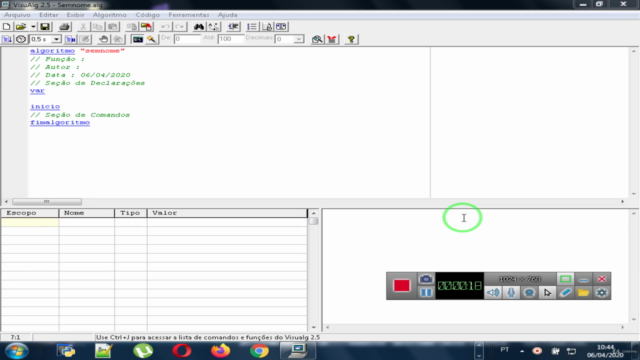Click the Undo arrow icon
This screenshot has height=360, width=640.
pyautogui.click(x=165, y=27)
